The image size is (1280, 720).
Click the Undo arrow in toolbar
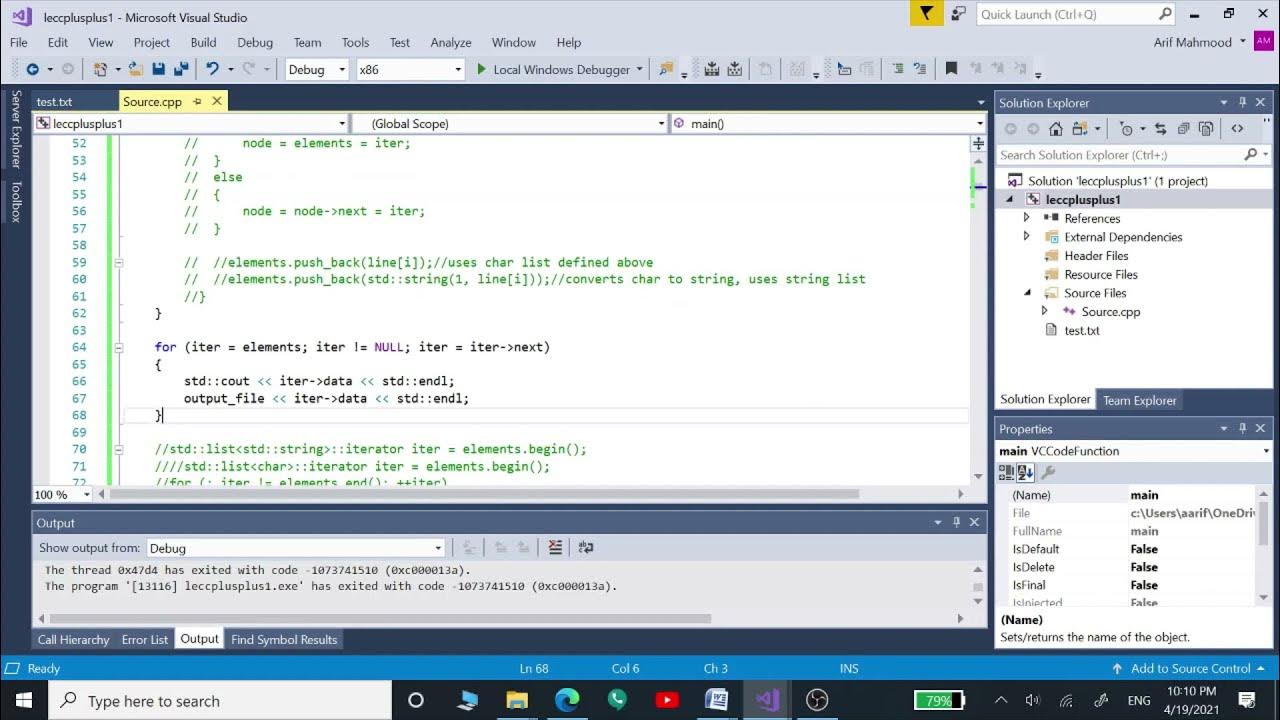pyautogui.click(x=212, y=69)
